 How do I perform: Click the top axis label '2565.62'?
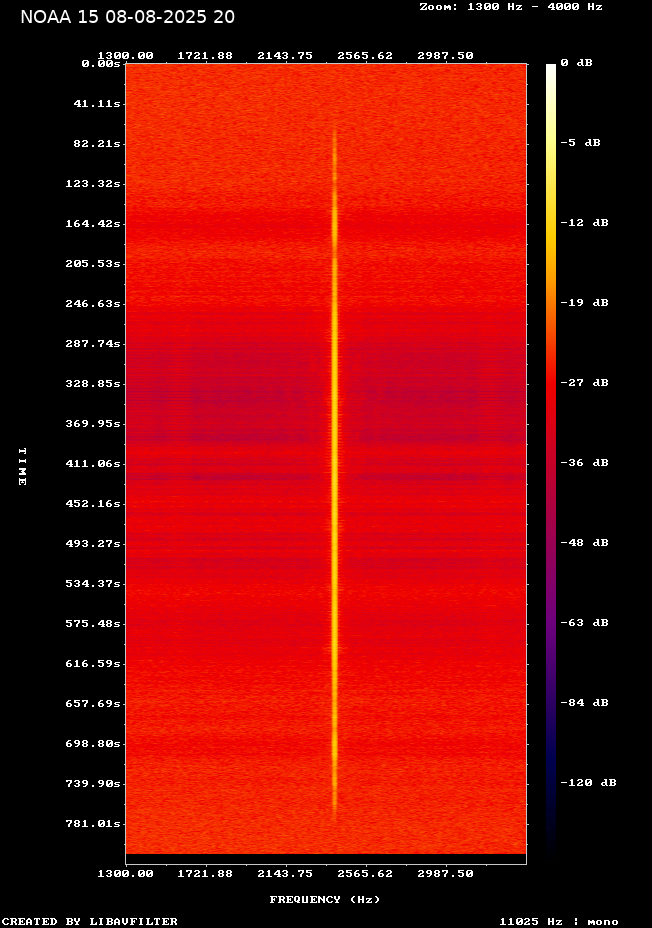pos(365,56)
